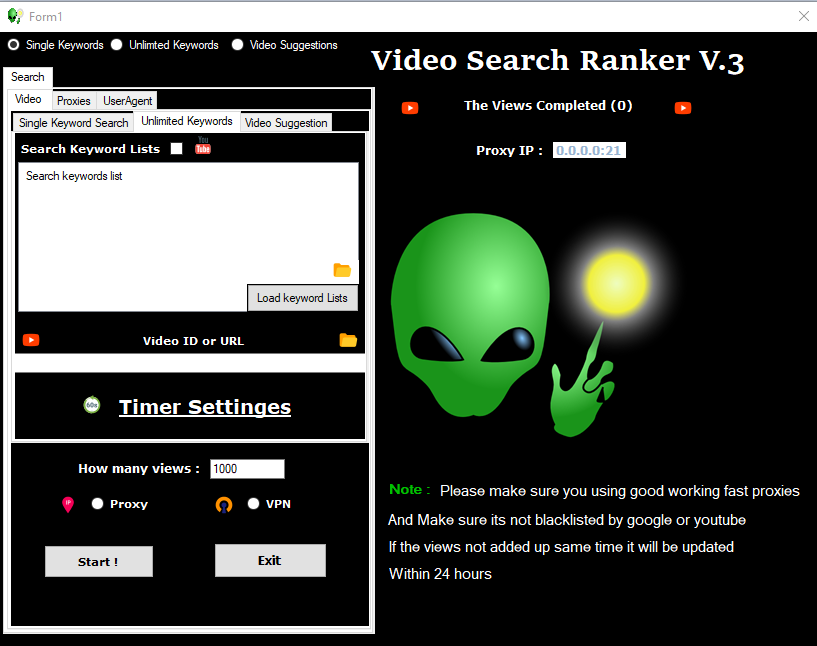Click the orange OpenVPN icon near VPN
817x646 pixels.
[224, 504]
